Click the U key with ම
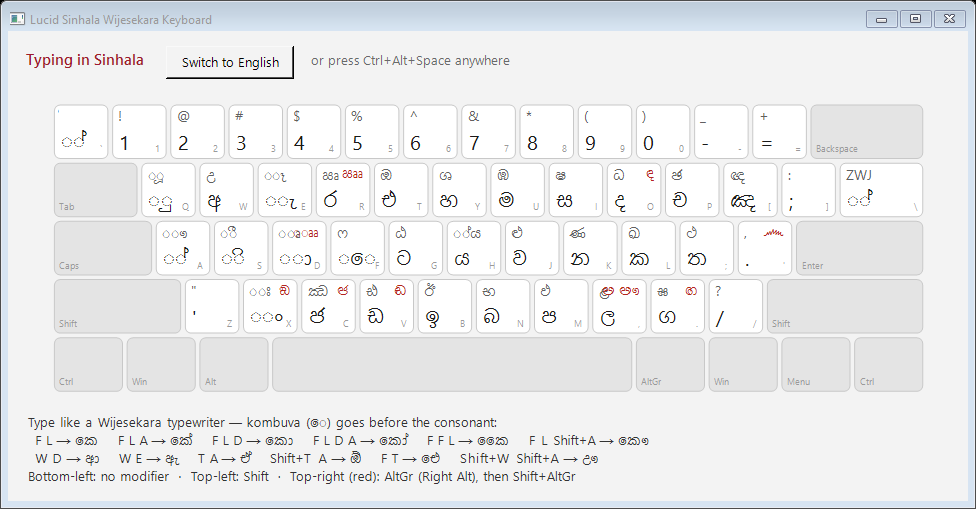Image resolution: width=976 pixels, height=509 pixels. pyautogui.click(x=518, y=190)
